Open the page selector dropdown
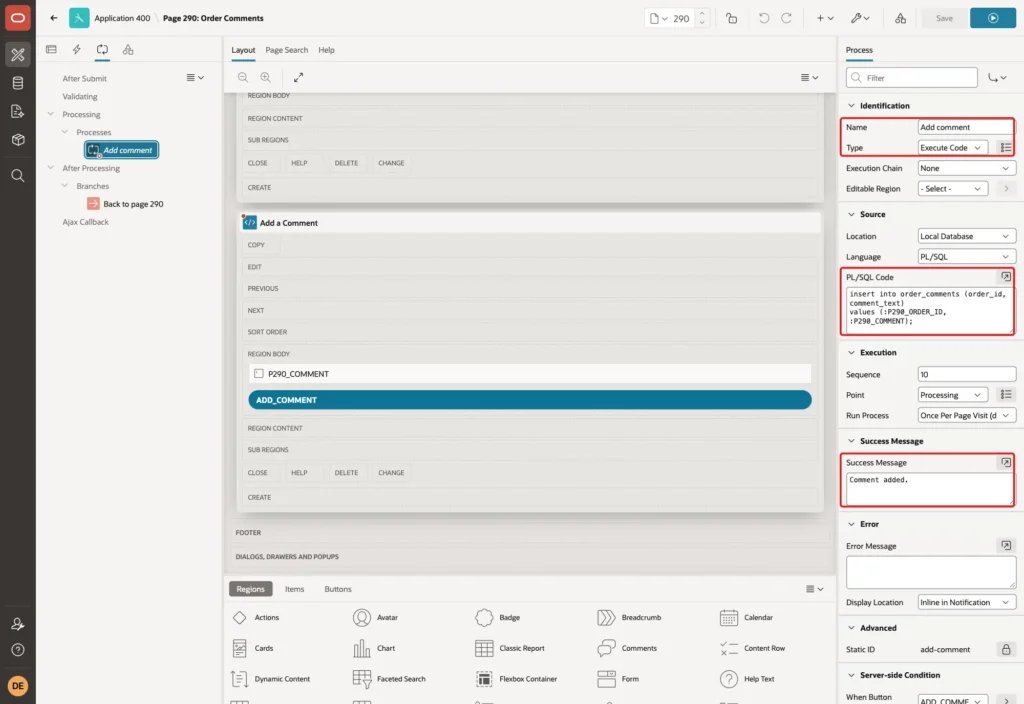 658,18
